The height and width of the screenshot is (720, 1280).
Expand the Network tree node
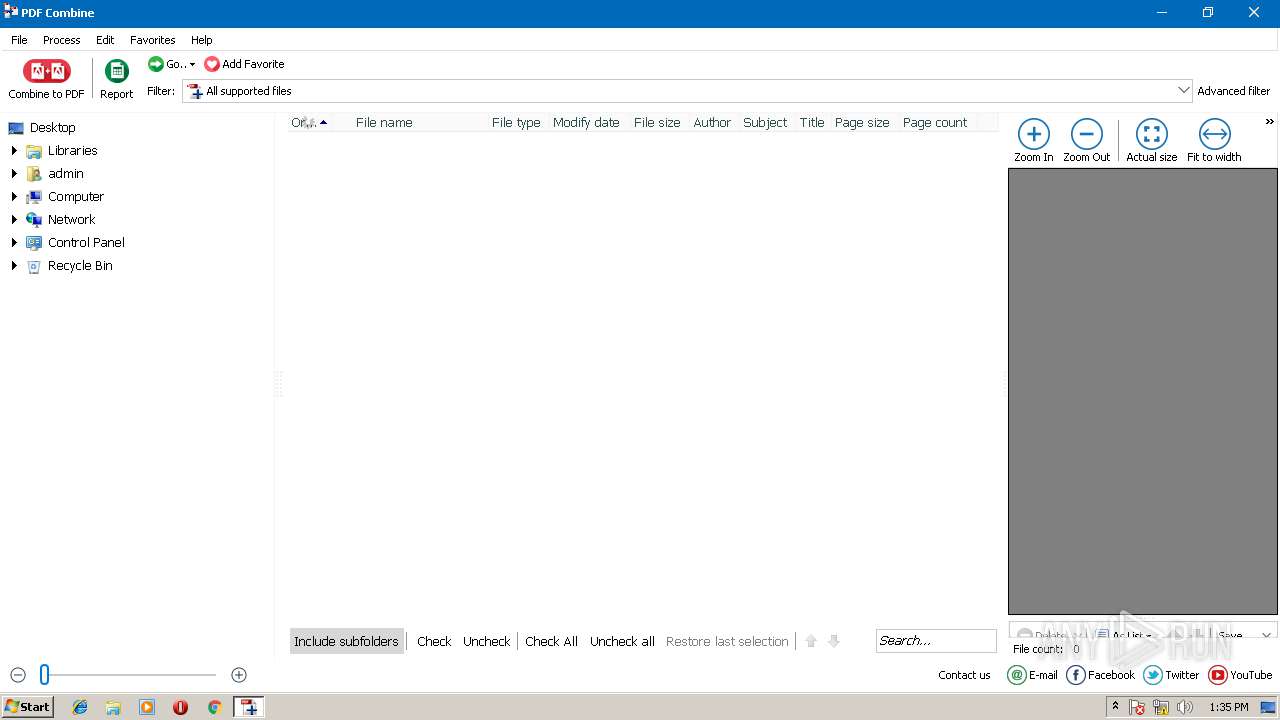[x=14, y=220]
